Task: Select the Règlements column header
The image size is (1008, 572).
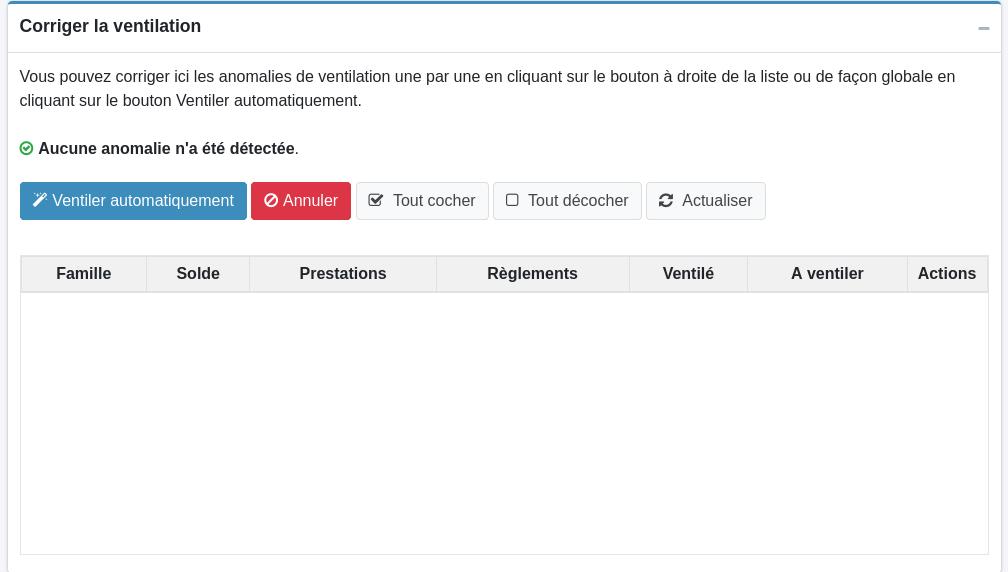Action: pos(532,274)
